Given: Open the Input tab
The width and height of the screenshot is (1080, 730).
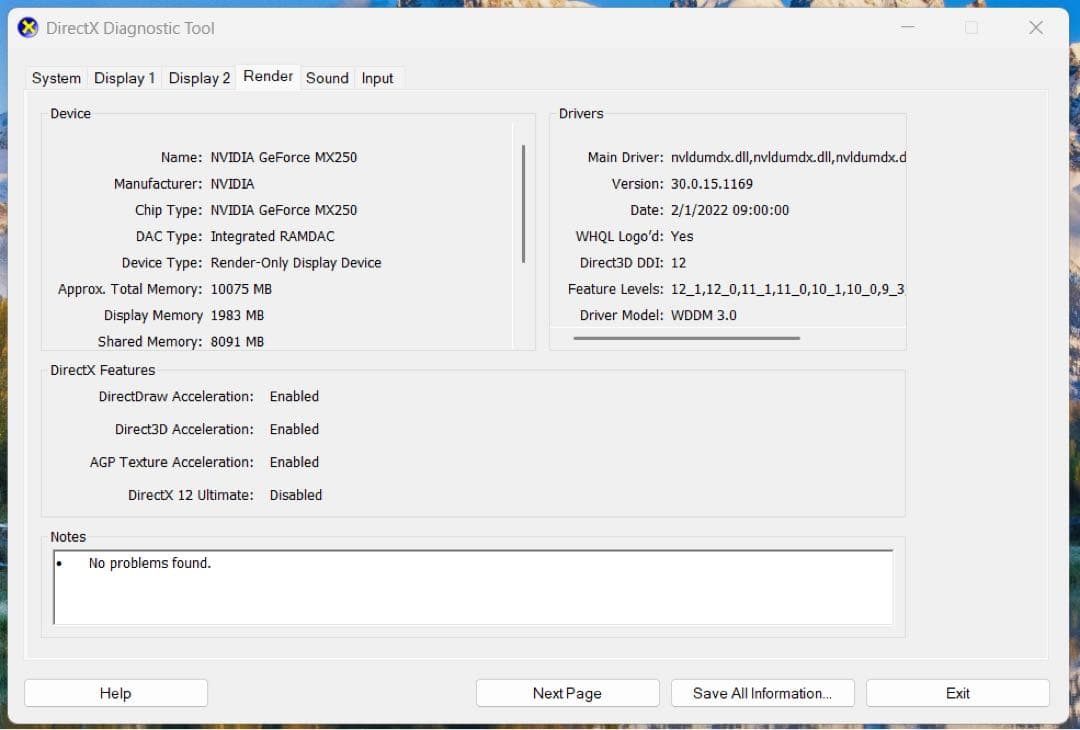Looking at the screenshot, I should click(x=378, y=78).
